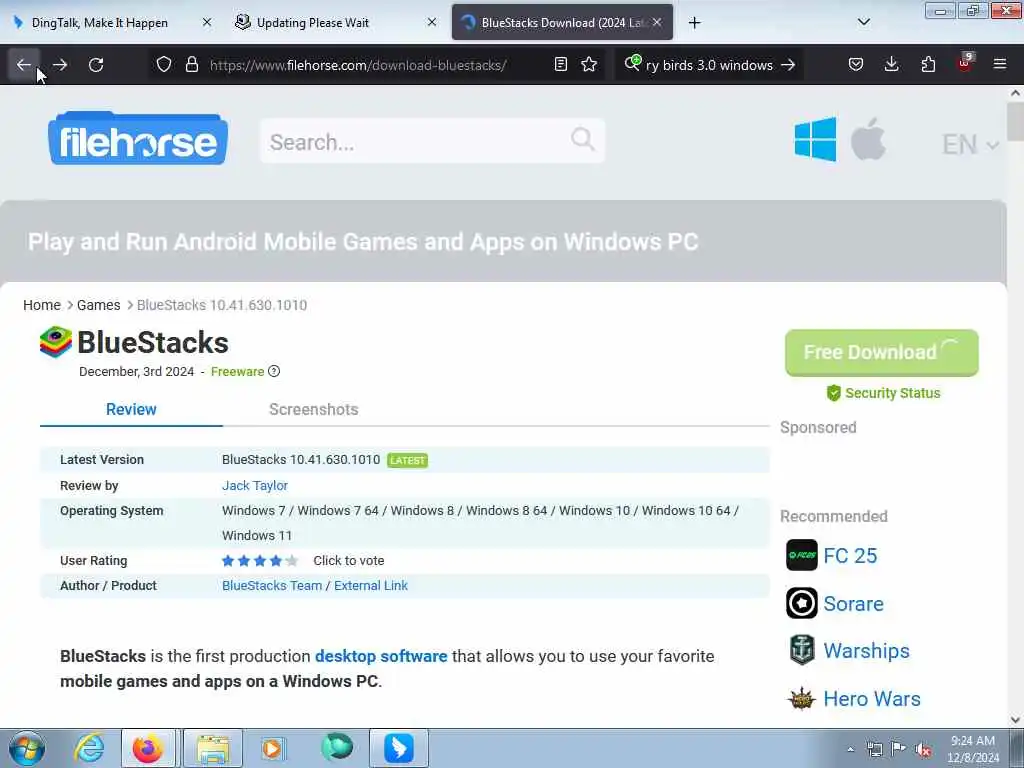View site security padlock info
Viewport: 1024px width, 768px height.
coord(191,65)
